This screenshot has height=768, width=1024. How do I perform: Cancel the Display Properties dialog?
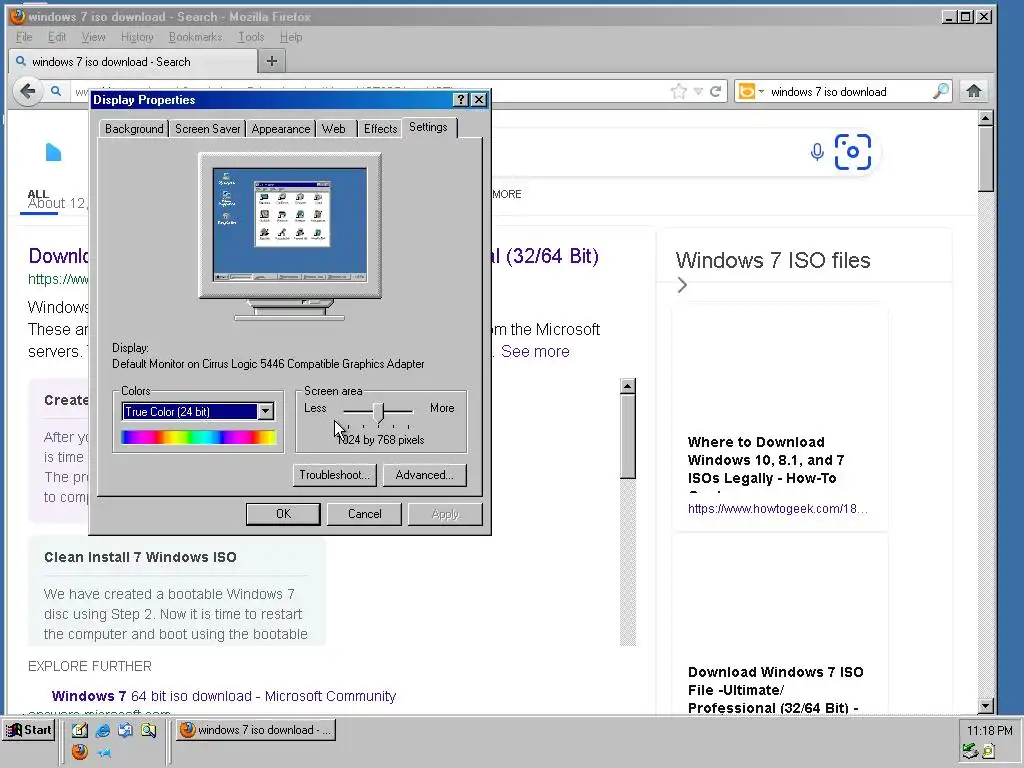point(364,514)
